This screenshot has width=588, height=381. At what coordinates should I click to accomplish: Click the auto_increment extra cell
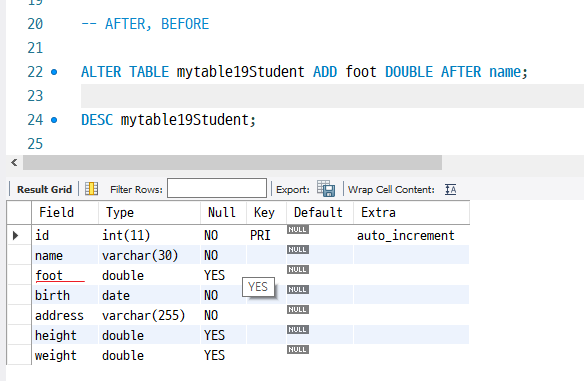tap(411, 236)
